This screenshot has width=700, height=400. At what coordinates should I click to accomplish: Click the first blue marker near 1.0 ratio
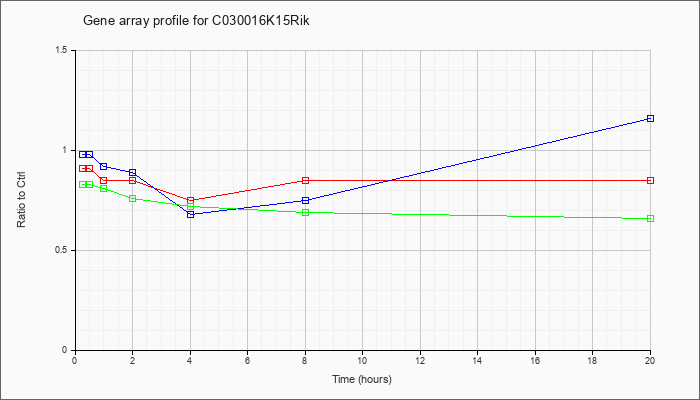[83, 154]
